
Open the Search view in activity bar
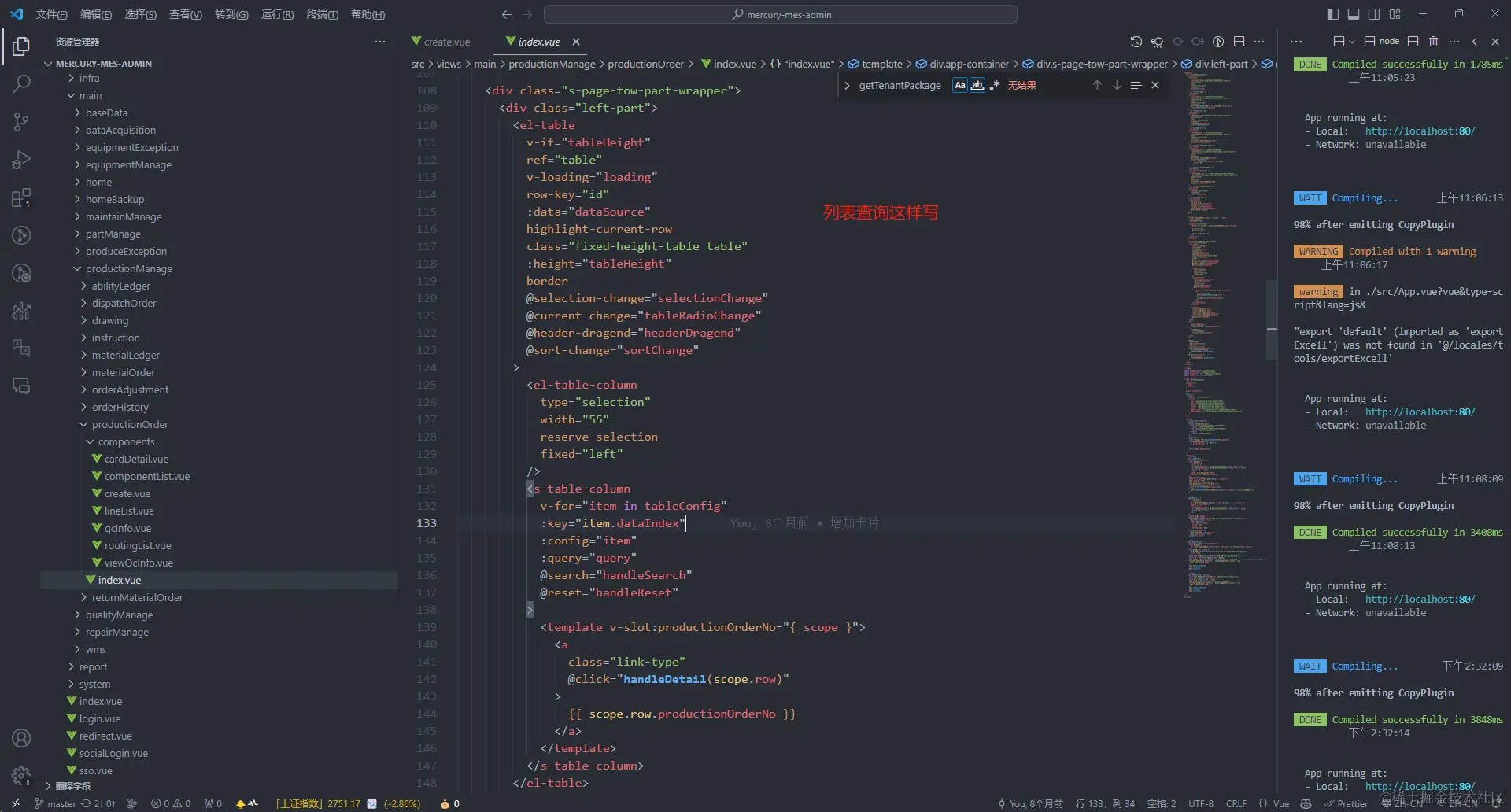click(21, 83)
